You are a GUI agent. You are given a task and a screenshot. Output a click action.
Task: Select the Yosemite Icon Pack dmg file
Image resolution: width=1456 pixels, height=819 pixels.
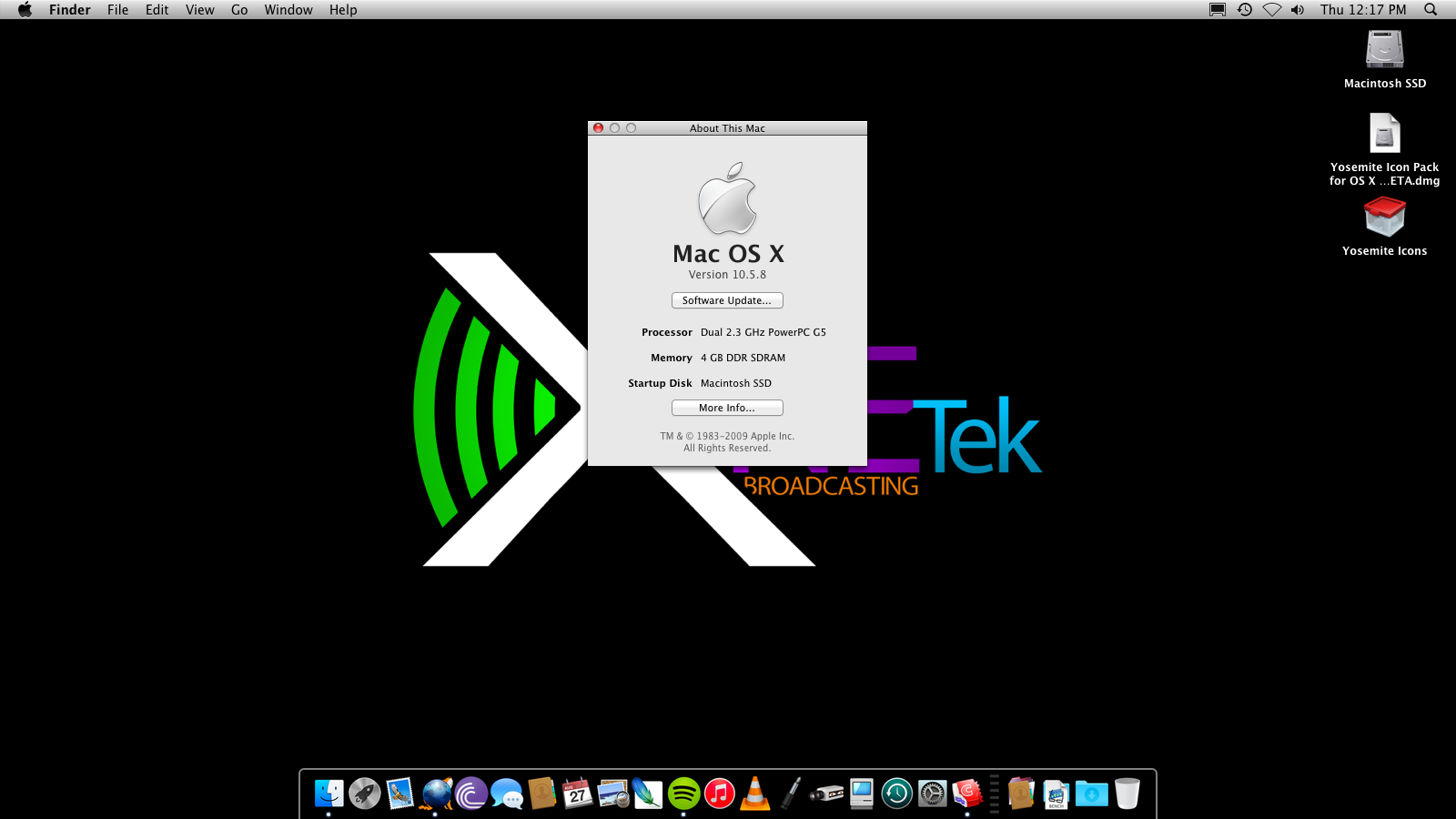[1385, 133]
